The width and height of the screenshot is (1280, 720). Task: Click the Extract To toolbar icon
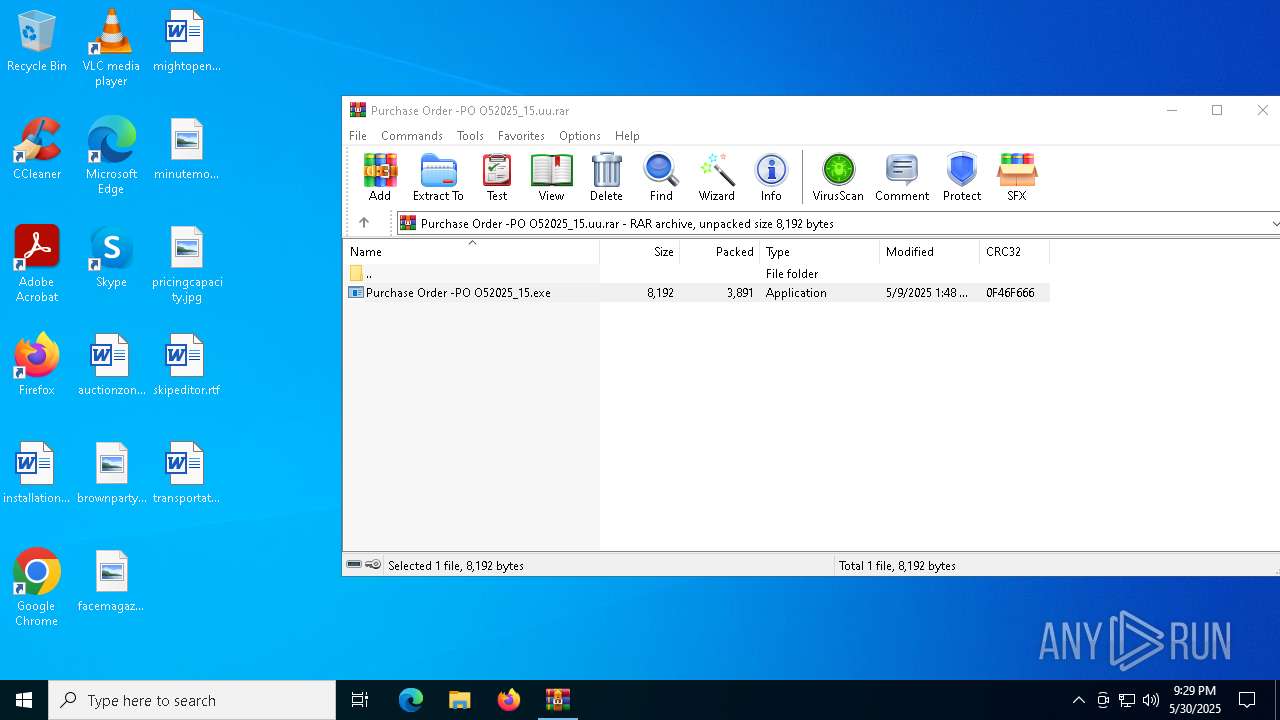coord(438,178)
